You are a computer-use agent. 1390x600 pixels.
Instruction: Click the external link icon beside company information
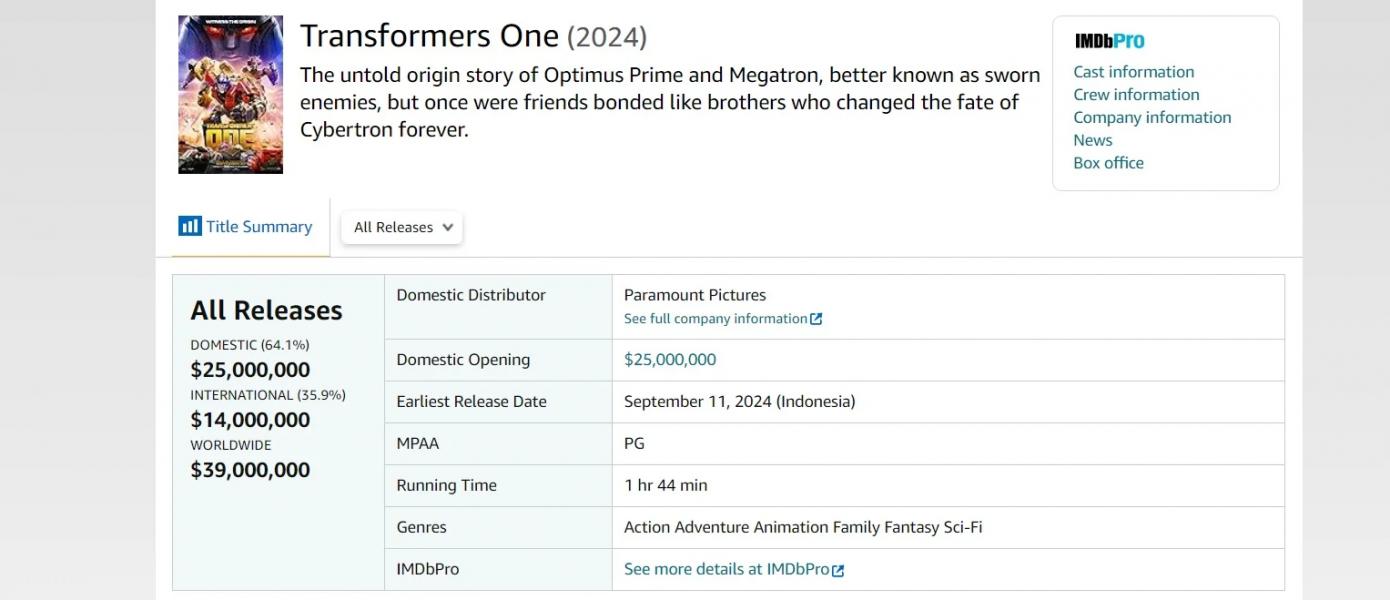pos(816,319)
